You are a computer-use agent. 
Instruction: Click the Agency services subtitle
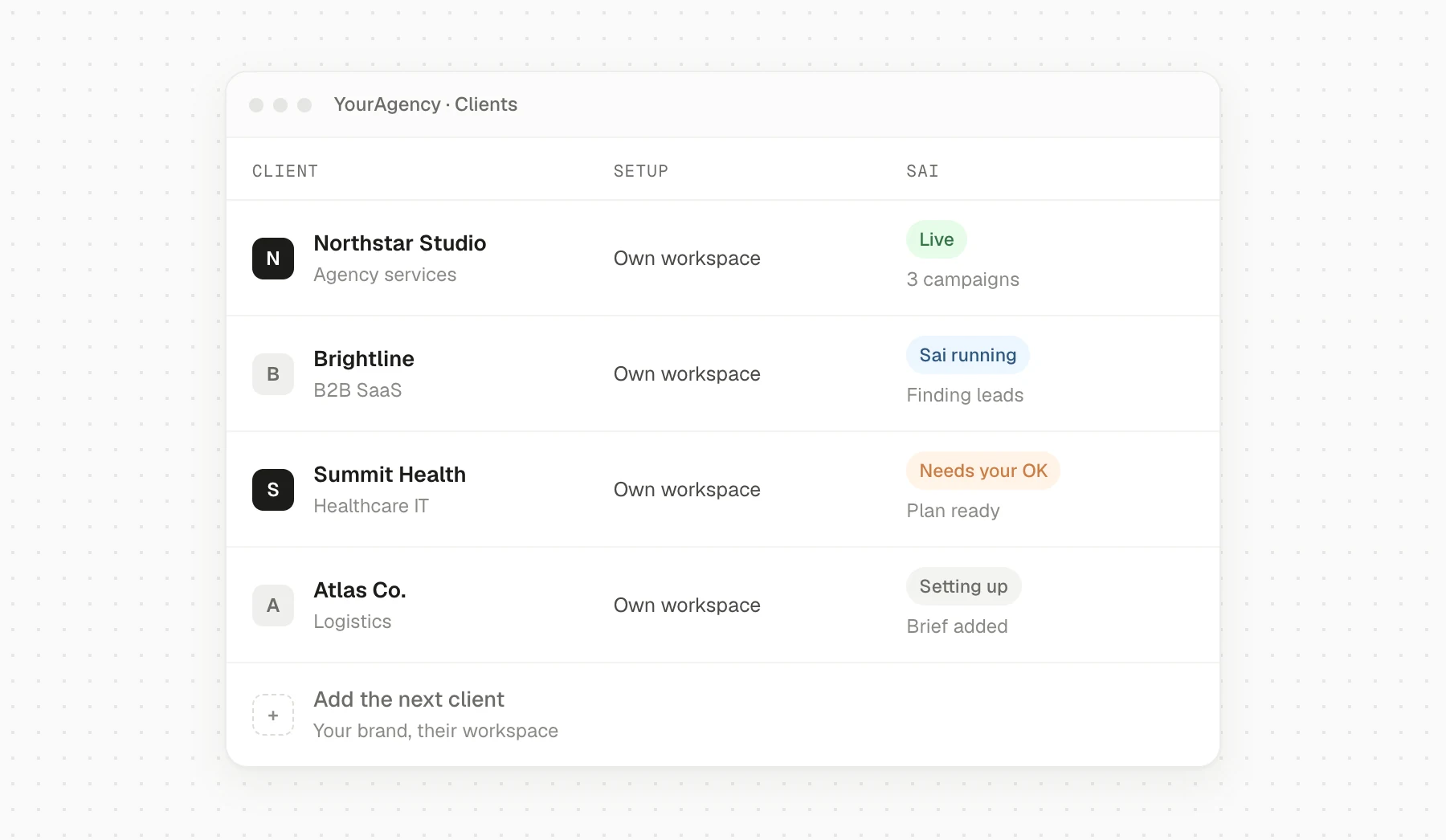coord(385,275)
